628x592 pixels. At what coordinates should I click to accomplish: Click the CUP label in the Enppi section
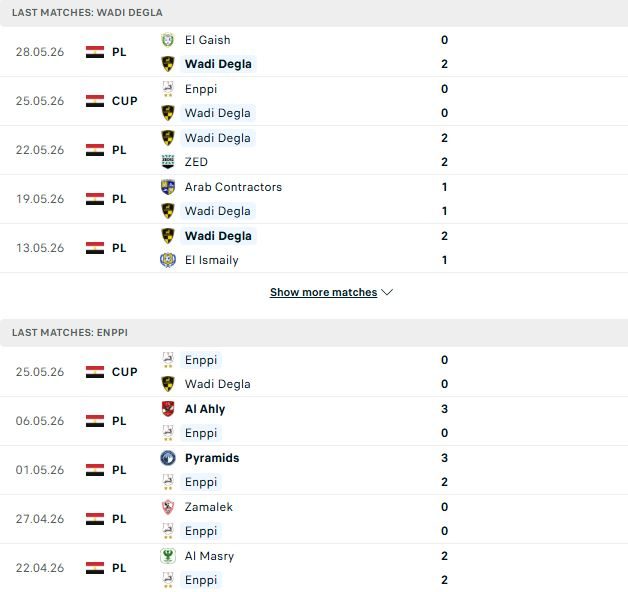[x=125, y=372]
